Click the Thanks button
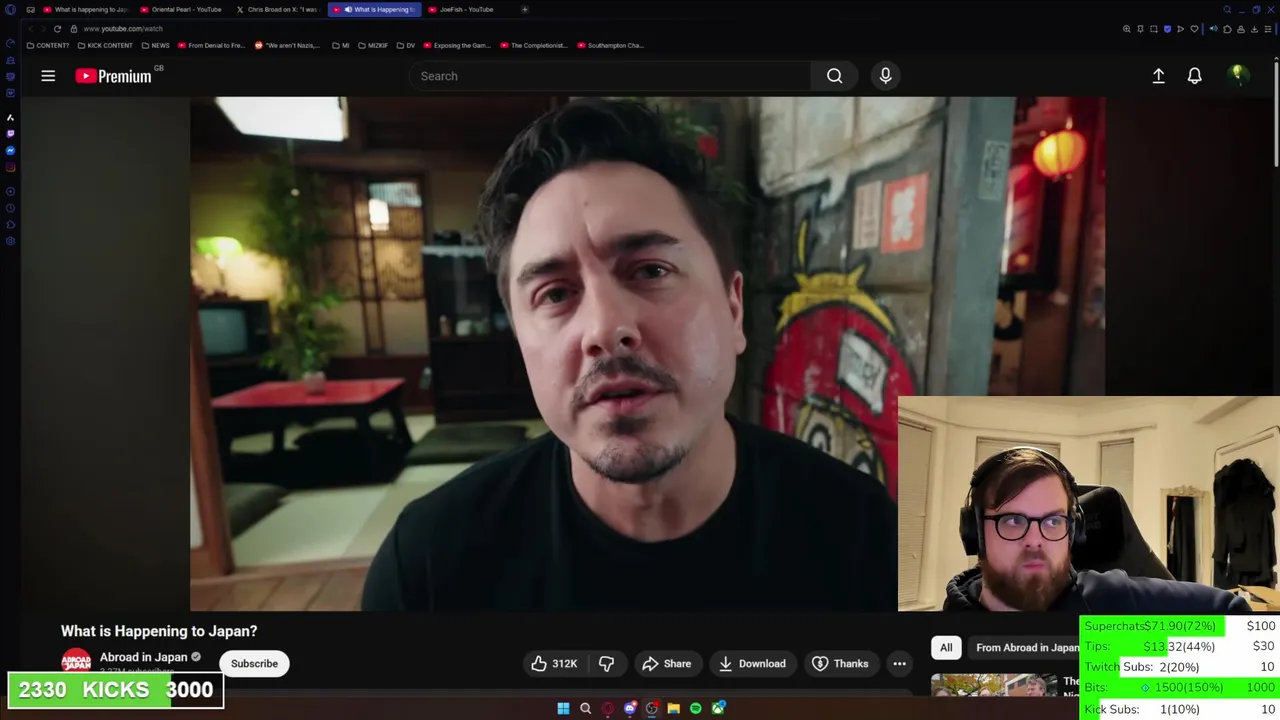Image resolution: width=1280 pixels, height=720 pixels. pyautogui.click(x=840, y=663)
